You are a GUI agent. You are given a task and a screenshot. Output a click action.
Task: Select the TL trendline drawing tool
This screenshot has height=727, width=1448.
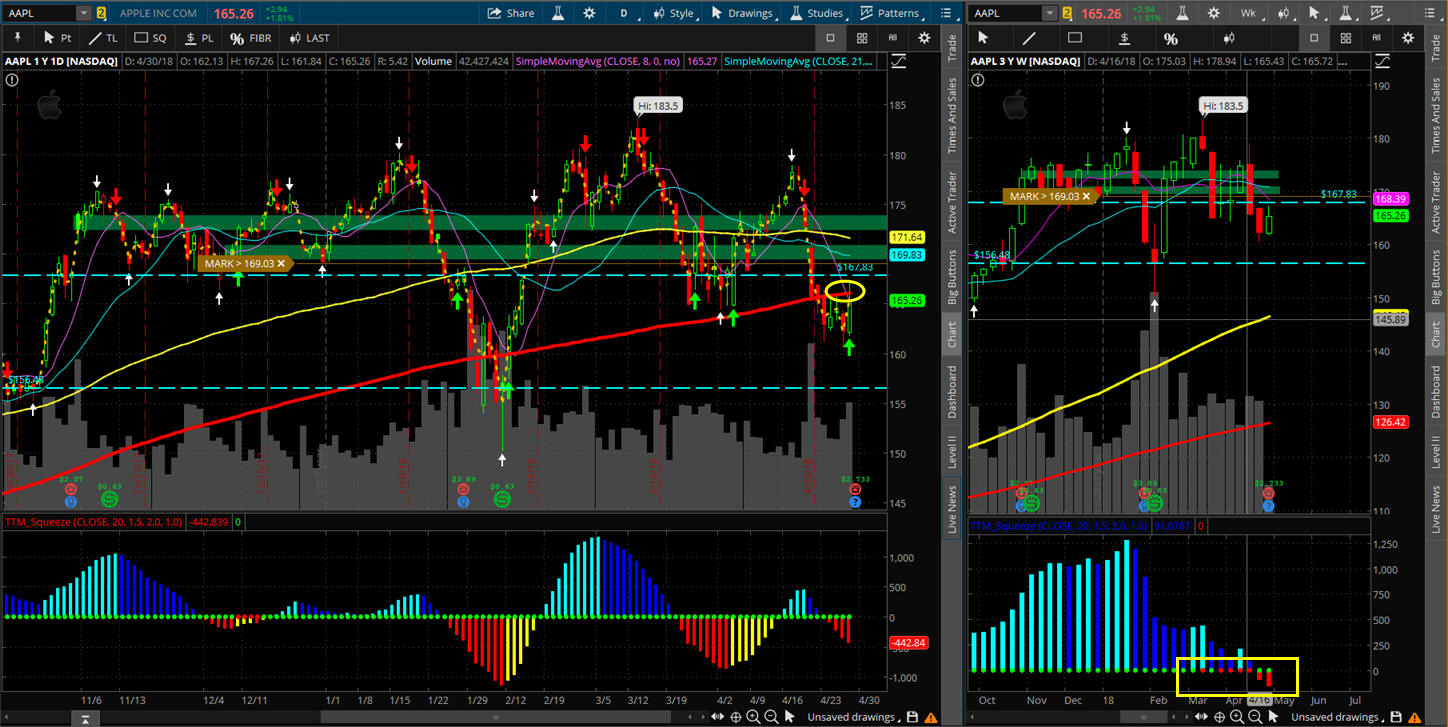[x=103, y=38]
